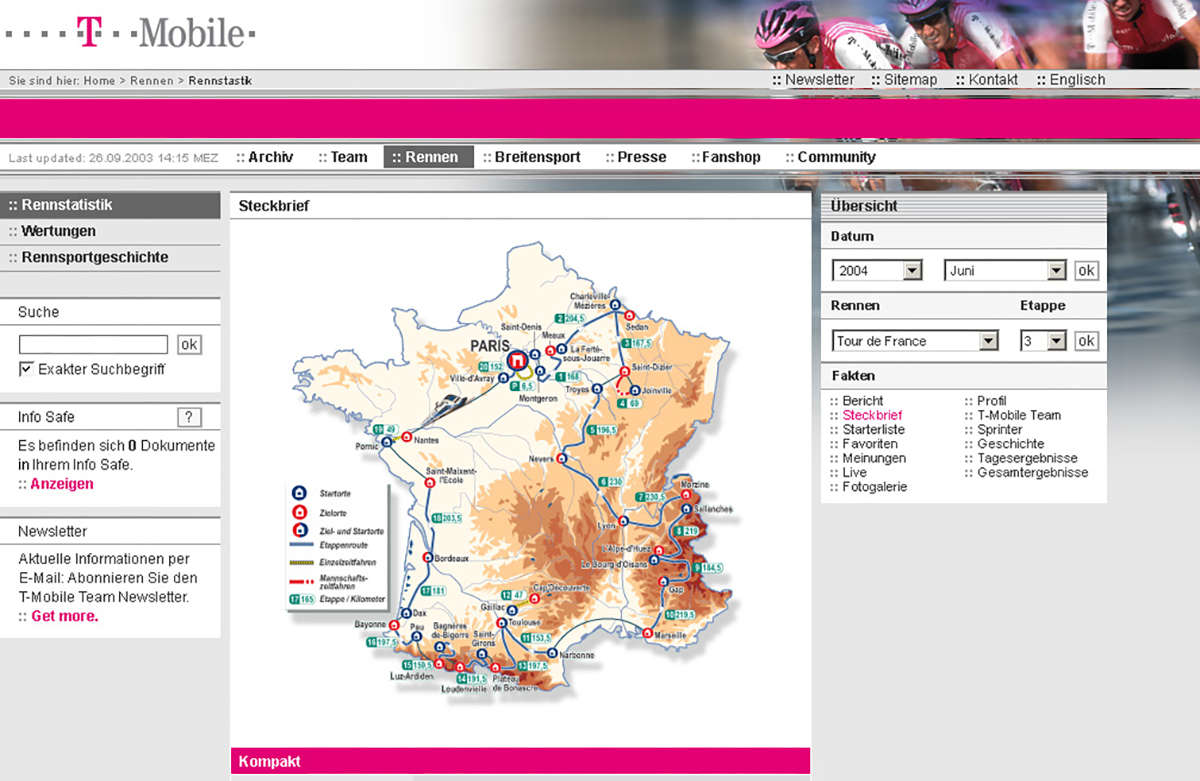
Task: Click the Info Safe question mark help icon
Action: [x=189, y=417]
